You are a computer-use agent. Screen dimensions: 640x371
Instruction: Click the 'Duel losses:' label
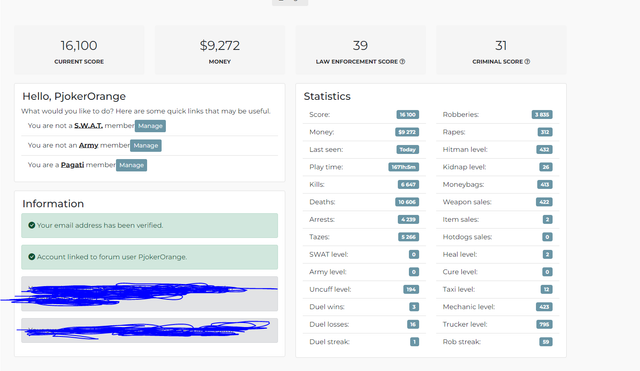click(329, 324)
